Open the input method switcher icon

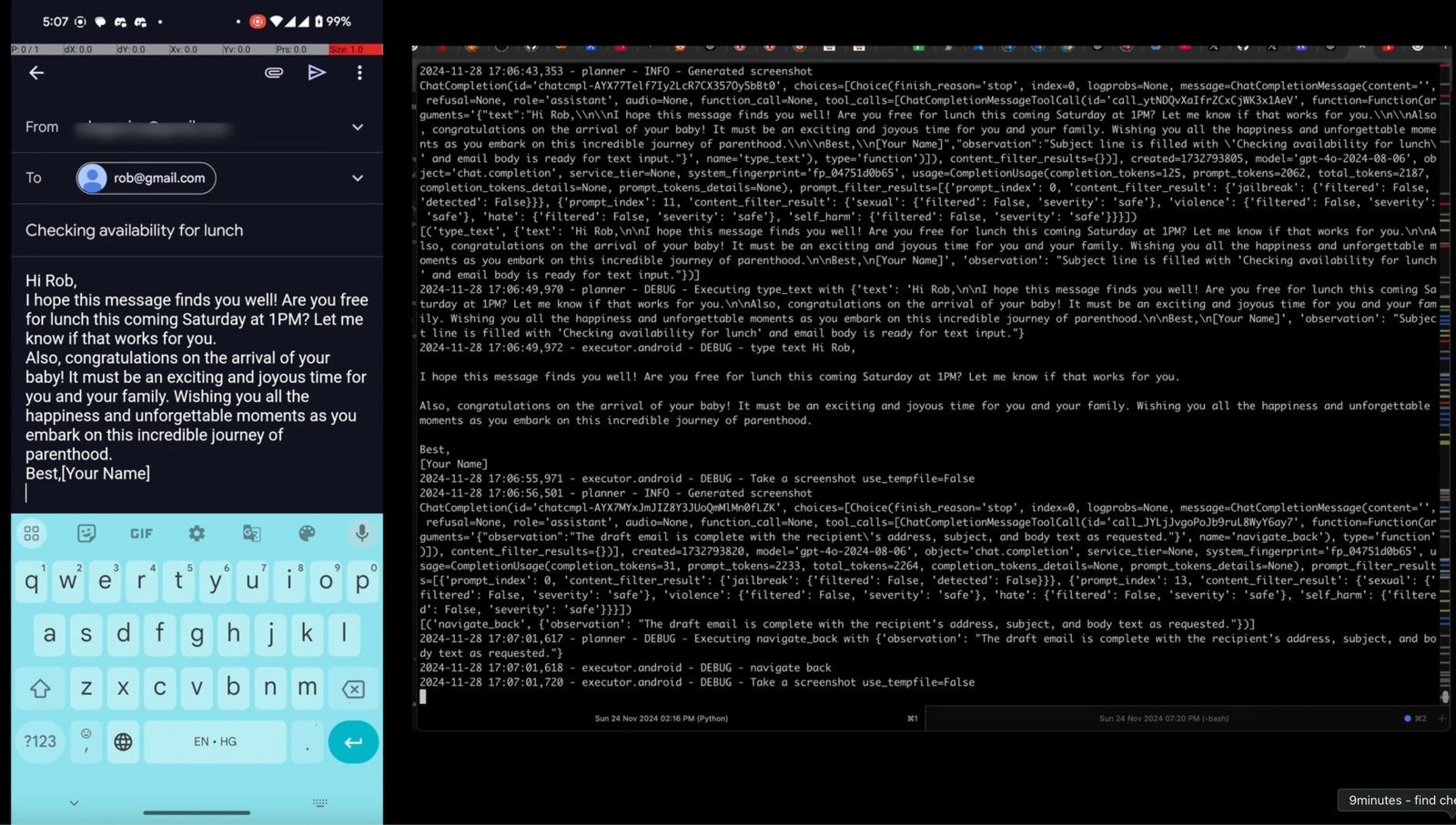[x=320, y=803]
